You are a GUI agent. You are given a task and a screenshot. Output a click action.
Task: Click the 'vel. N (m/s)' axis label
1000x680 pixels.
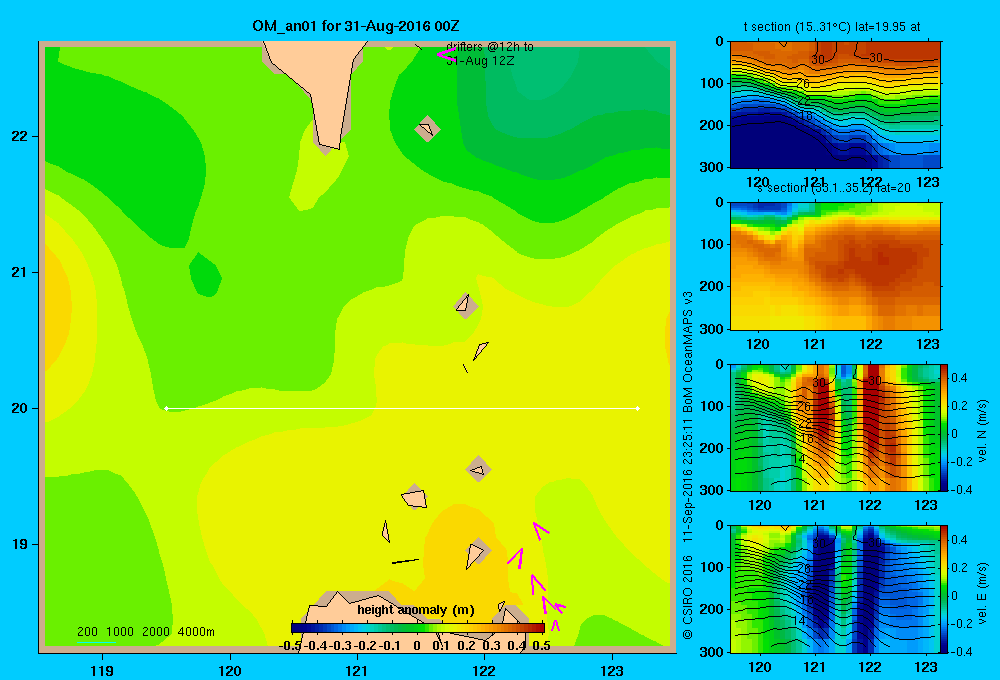[x=983, y=430]
